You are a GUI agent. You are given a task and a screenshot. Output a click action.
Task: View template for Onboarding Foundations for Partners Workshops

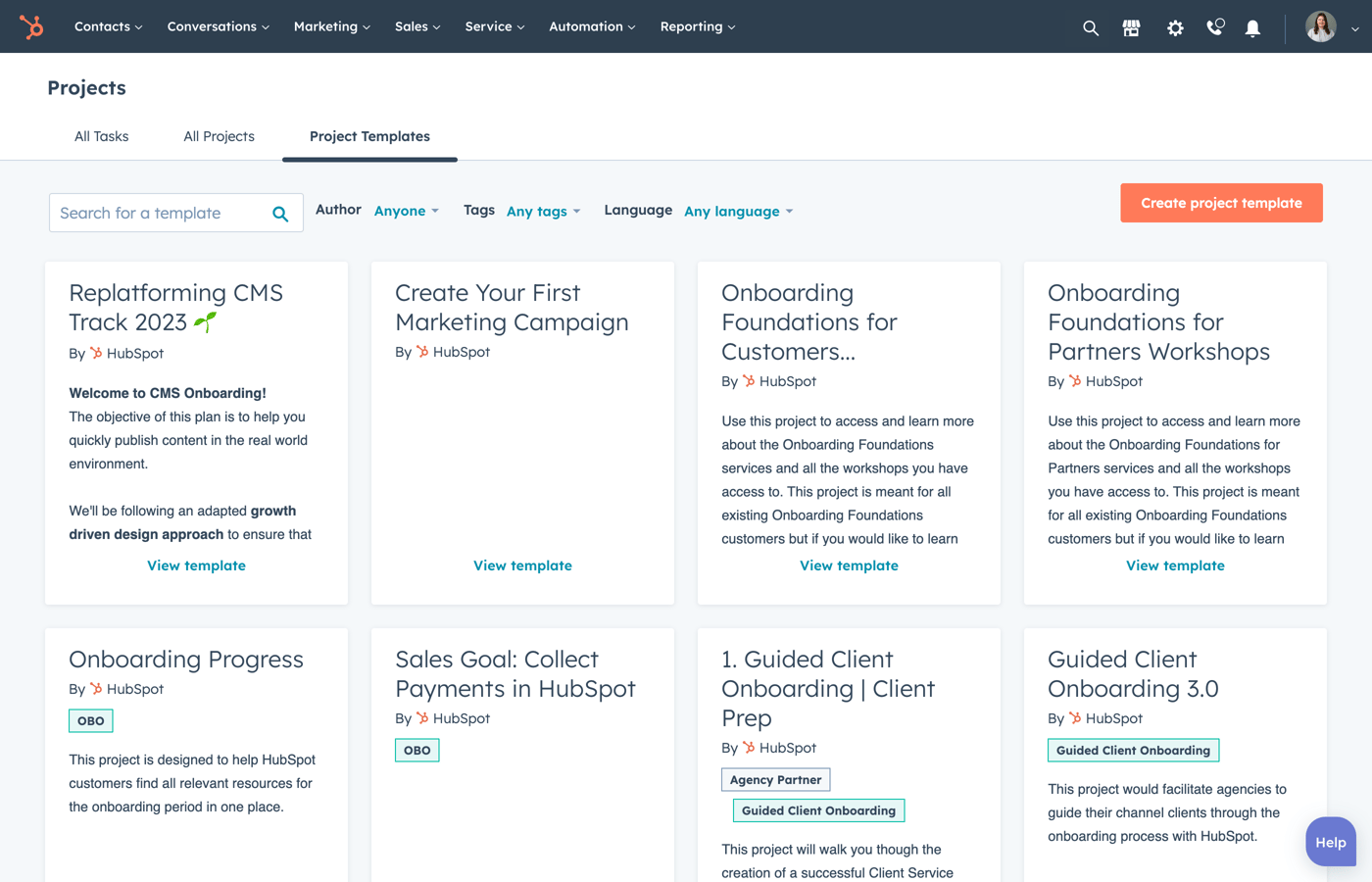[1175, 565]
